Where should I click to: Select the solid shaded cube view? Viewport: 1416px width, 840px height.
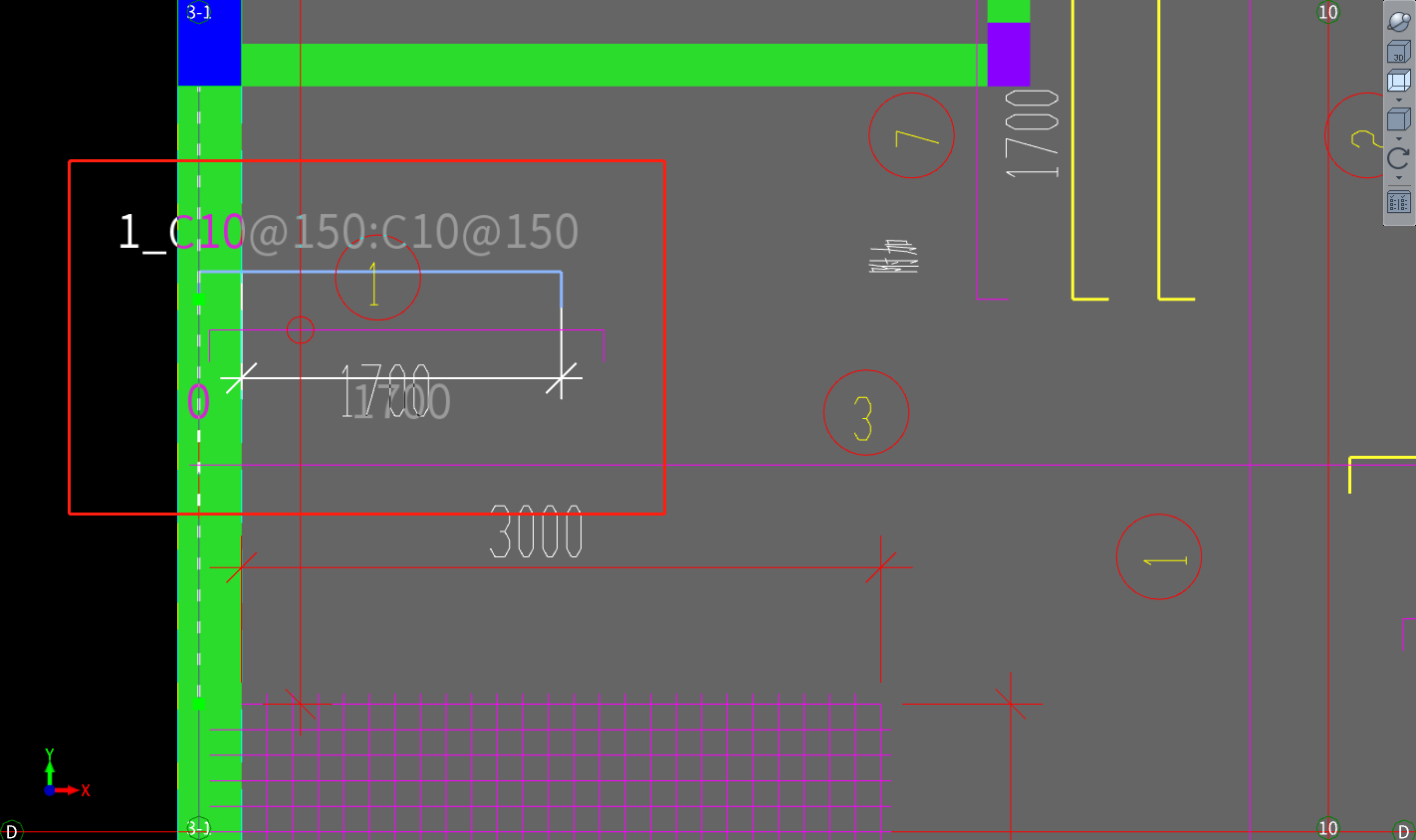point(1398,119)
